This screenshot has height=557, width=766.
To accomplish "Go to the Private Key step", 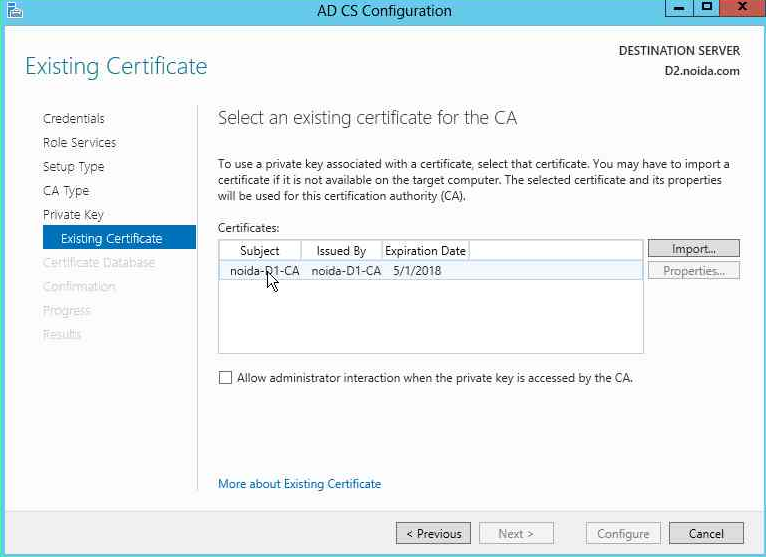I will point(73,214).
